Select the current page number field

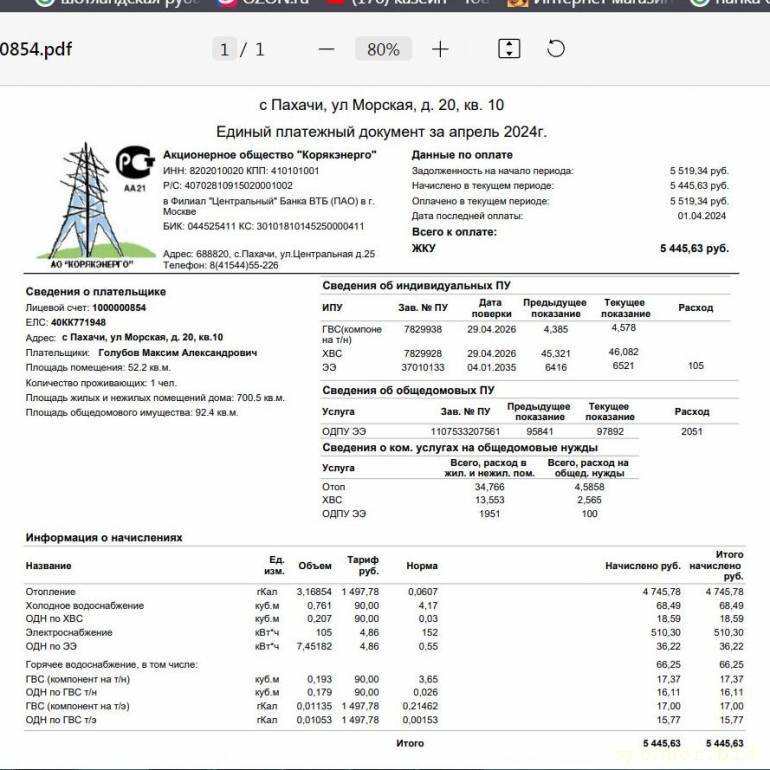tap(224, 49)
